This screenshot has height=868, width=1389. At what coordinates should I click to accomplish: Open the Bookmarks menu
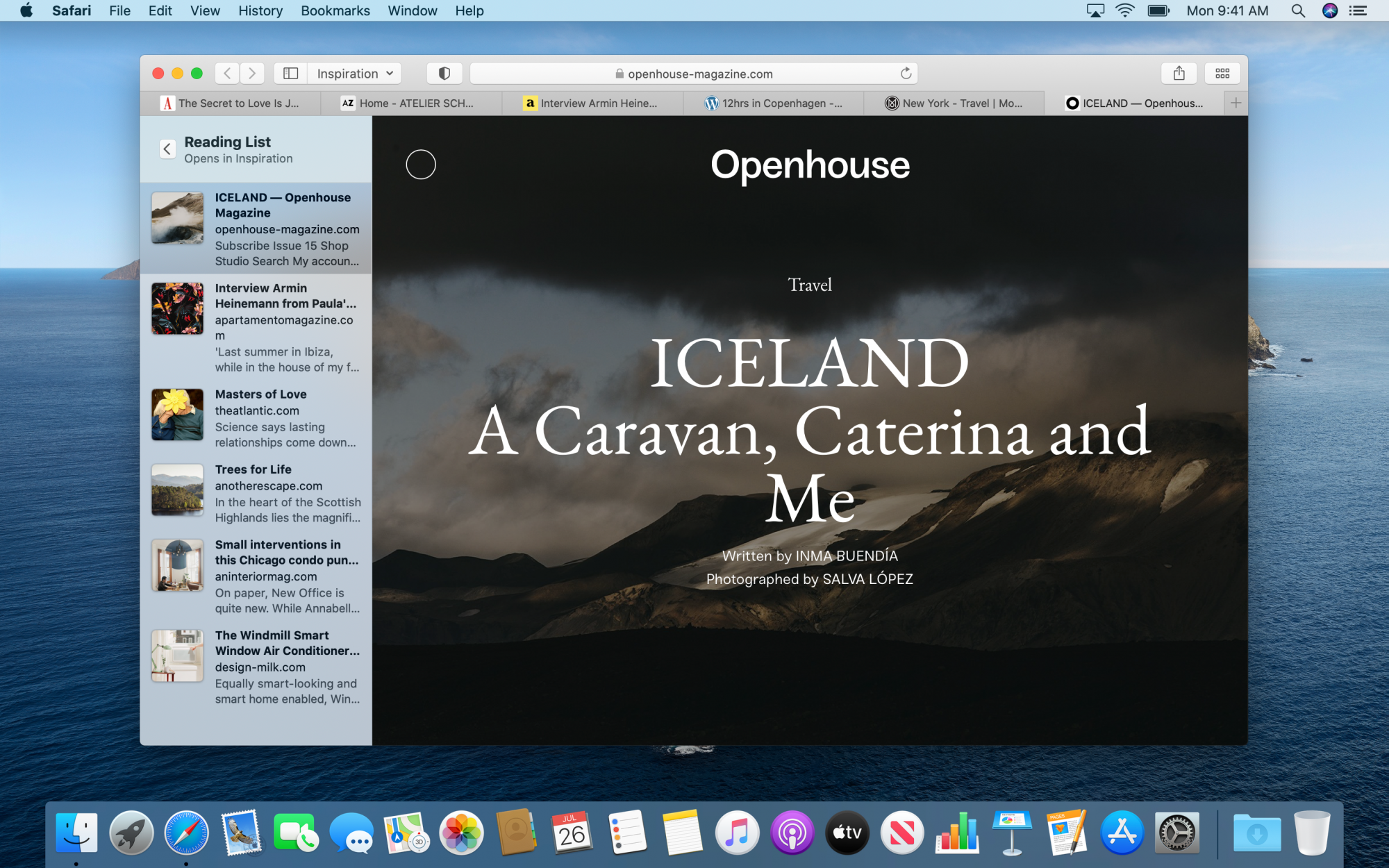(335, 11)
